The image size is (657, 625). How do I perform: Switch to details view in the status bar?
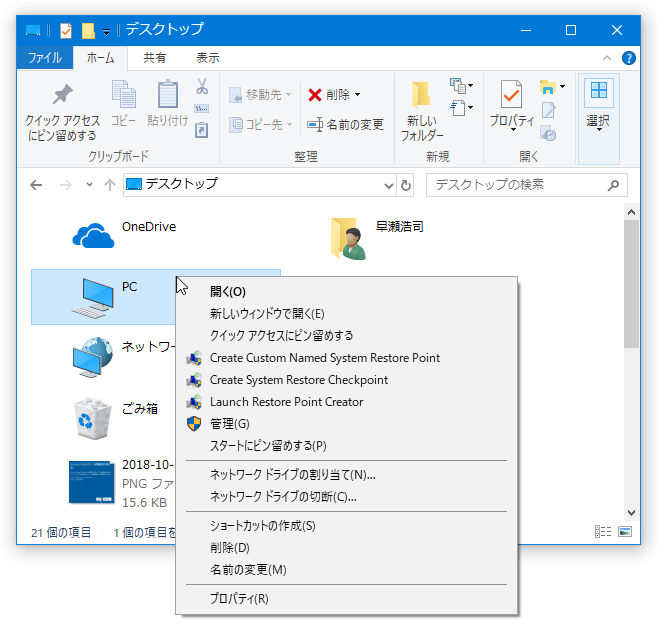pyautogui.click(x=603, y=532)
